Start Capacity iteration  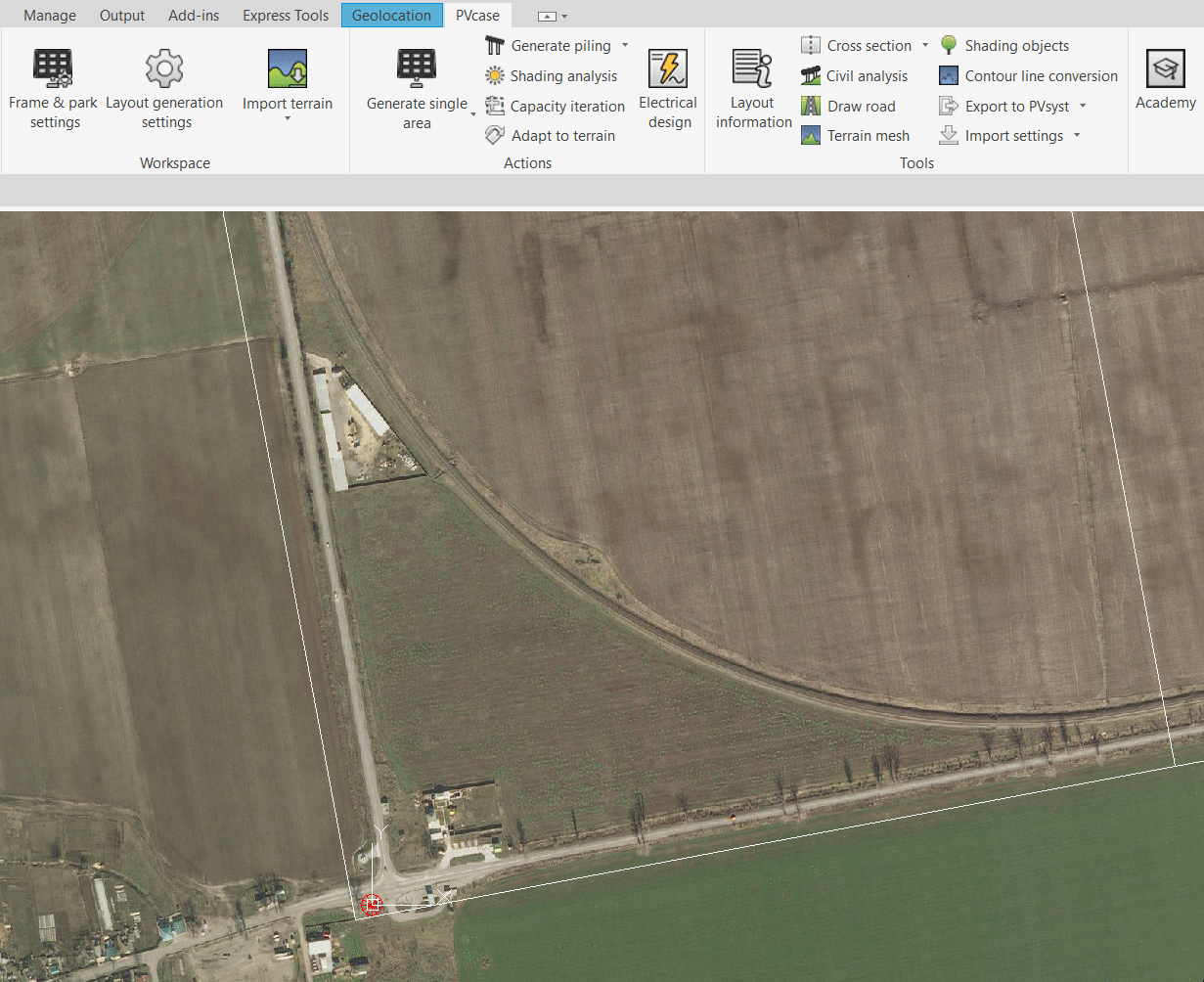click(556, 107)
